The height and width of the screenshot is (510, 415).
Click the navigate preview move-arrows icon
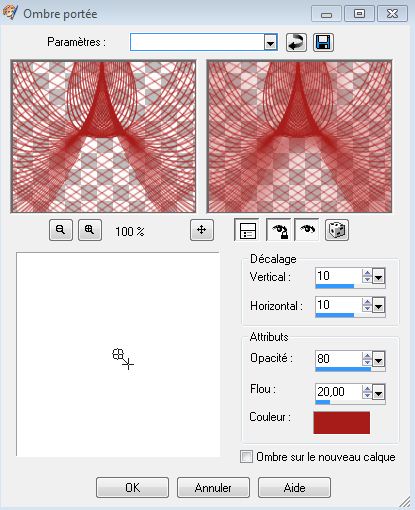(202, 230)
